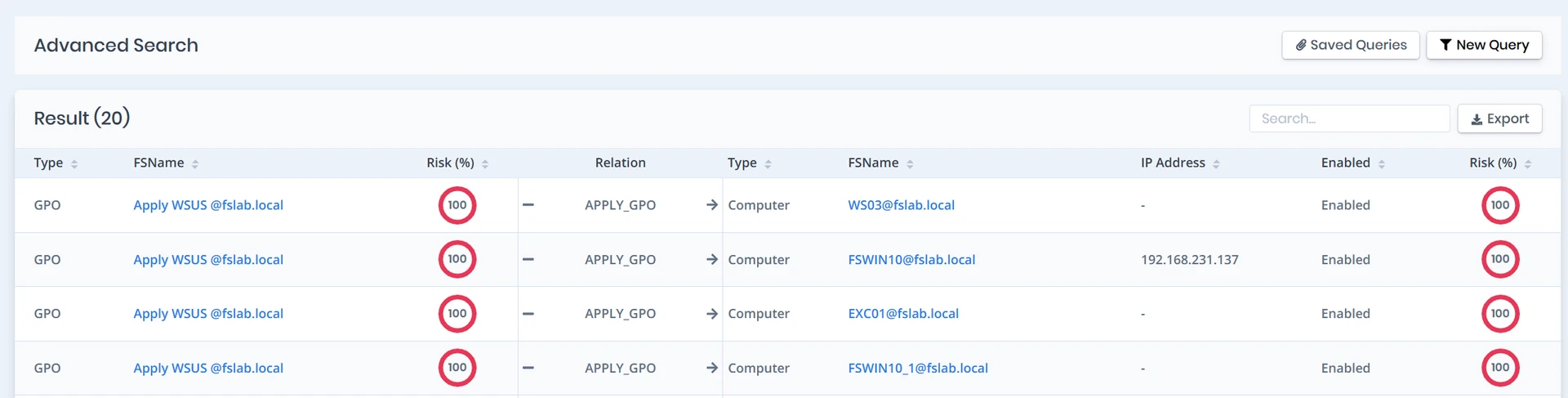Open FSWIN10_1@fslab.local computer link
This screenshot has height=398, width=1568.
918,369
